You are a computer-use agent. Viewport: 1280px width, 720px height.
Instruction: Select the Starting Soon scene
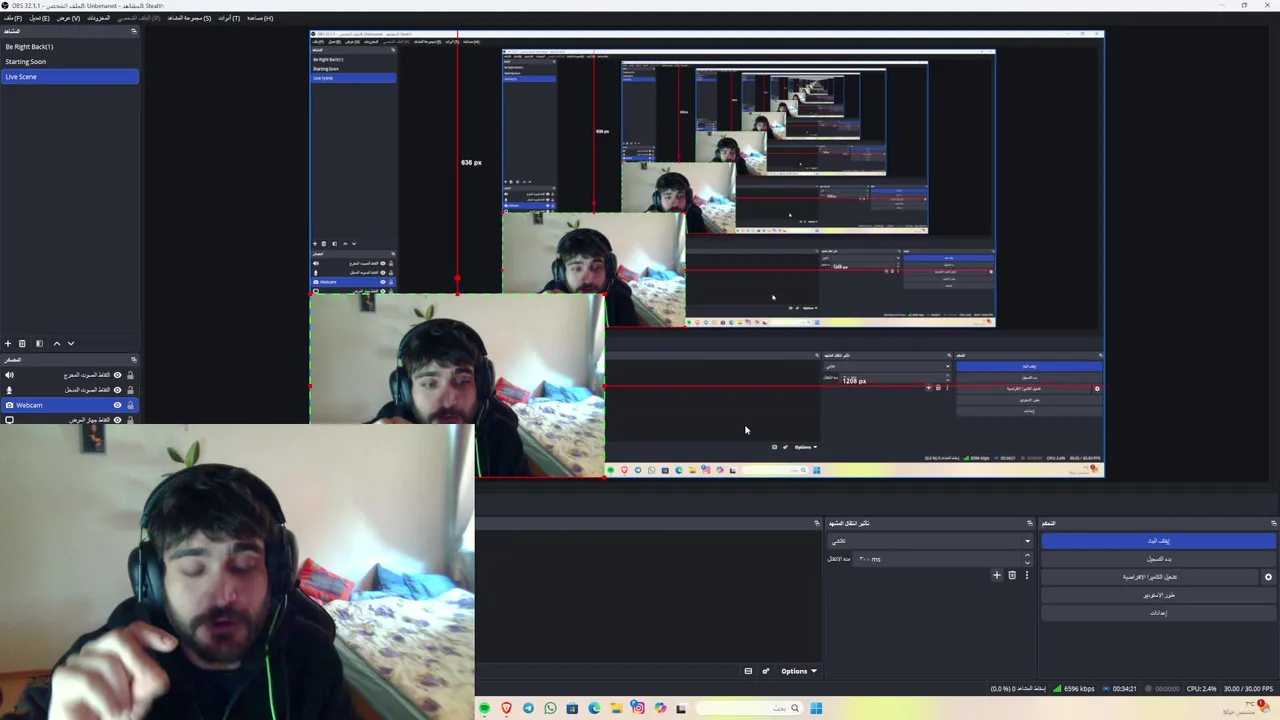69,61
